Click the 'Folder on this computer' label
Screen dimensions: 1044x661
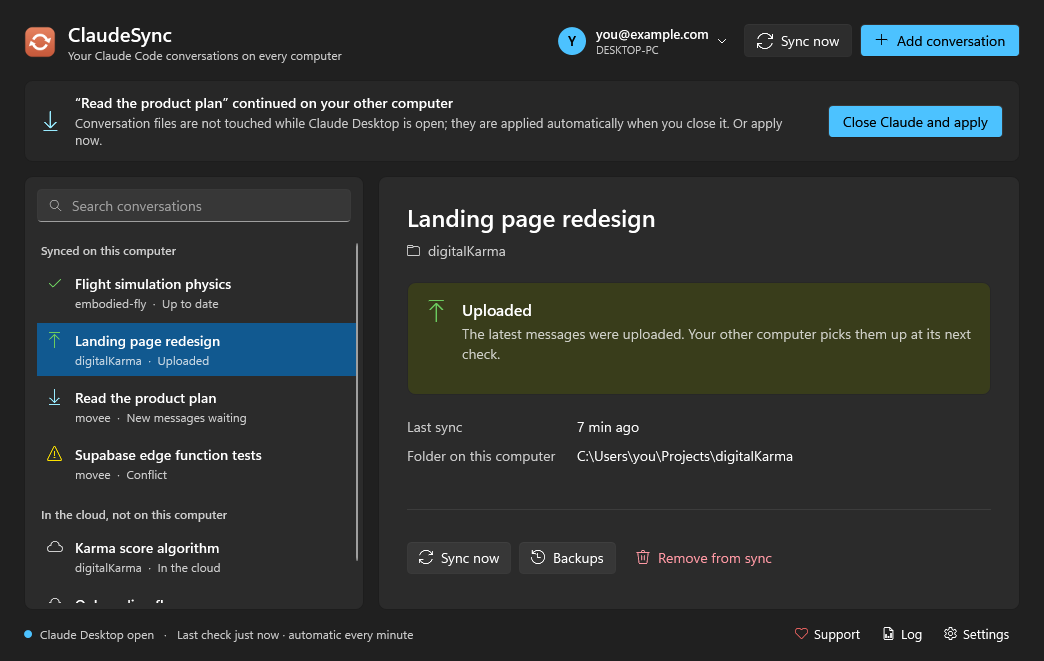[481, 456]
